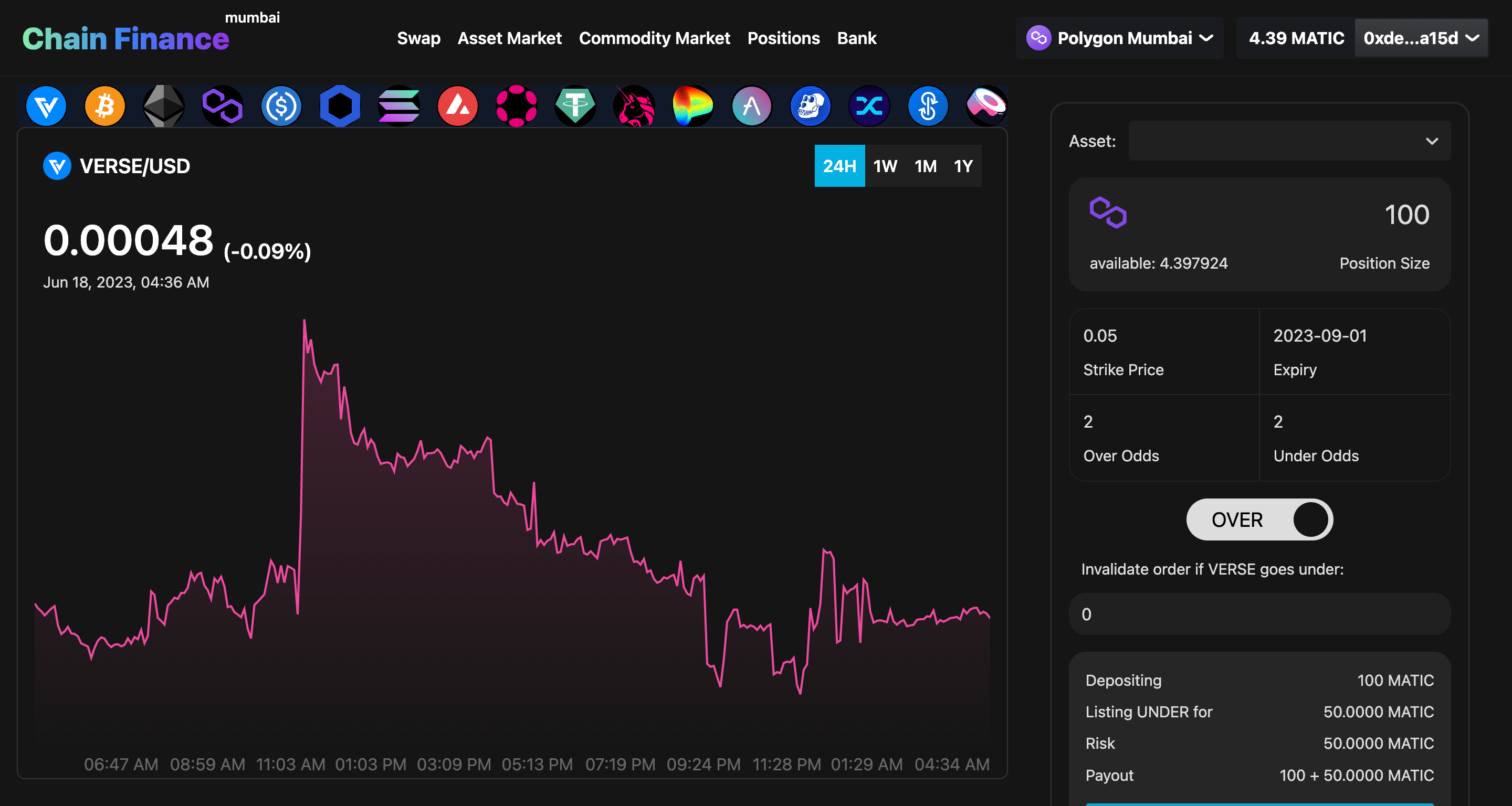Select the Ethereum diamond icon
The image size is (1512, 806).
pos(164,106)
